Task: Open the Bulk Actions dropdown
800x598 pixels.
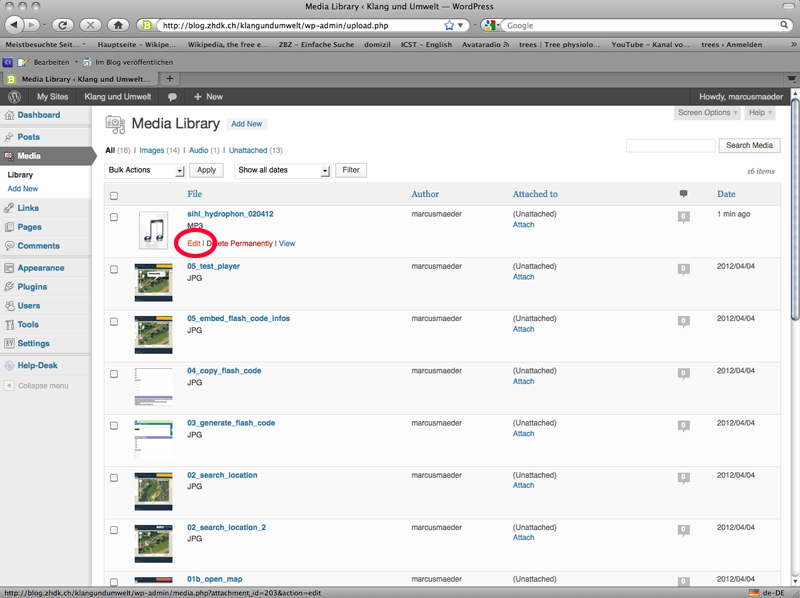Action: 145,170
